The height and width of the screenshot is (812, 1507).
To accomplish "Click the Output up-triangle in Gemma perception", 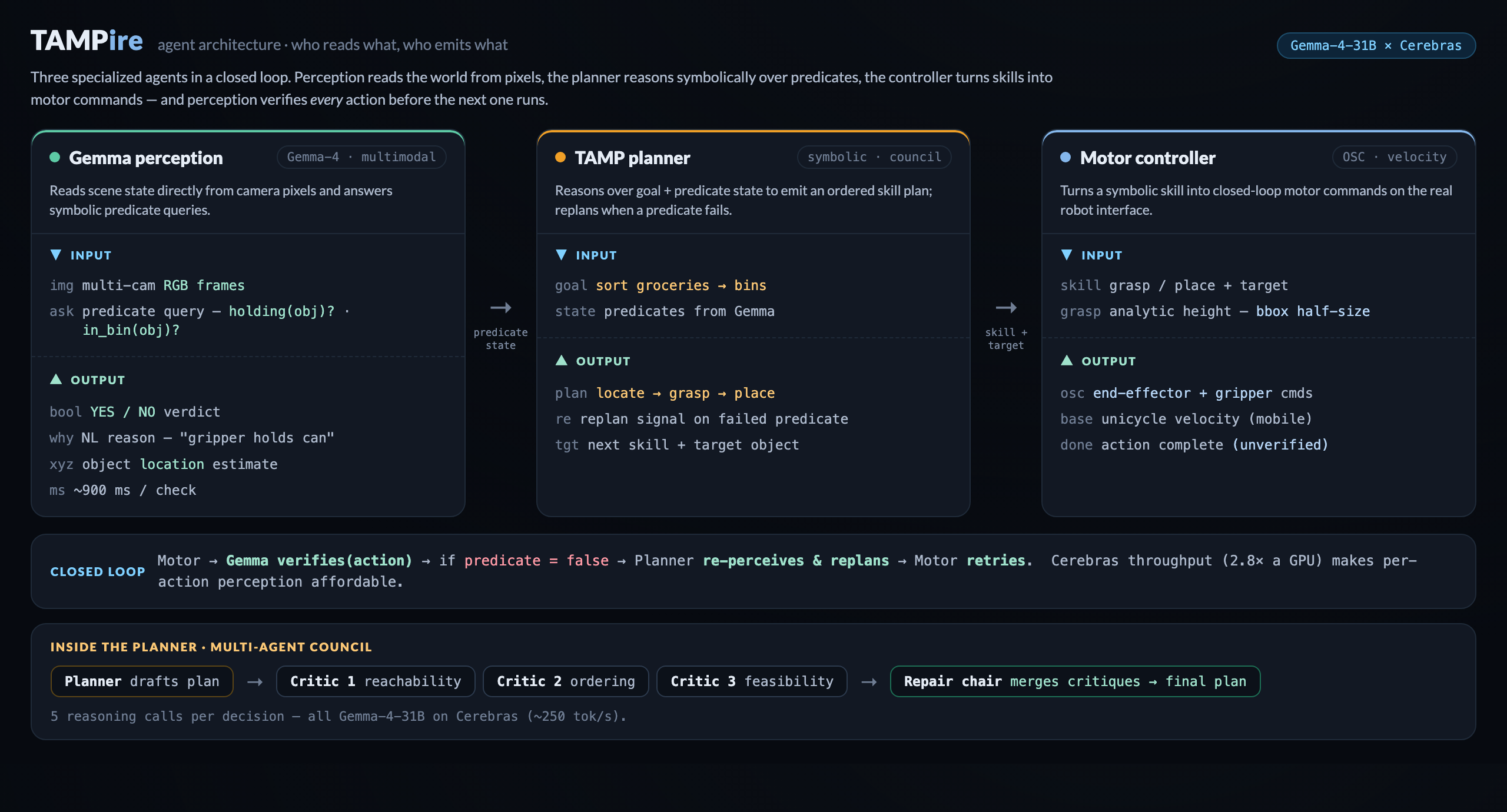I will coord(56,380).
